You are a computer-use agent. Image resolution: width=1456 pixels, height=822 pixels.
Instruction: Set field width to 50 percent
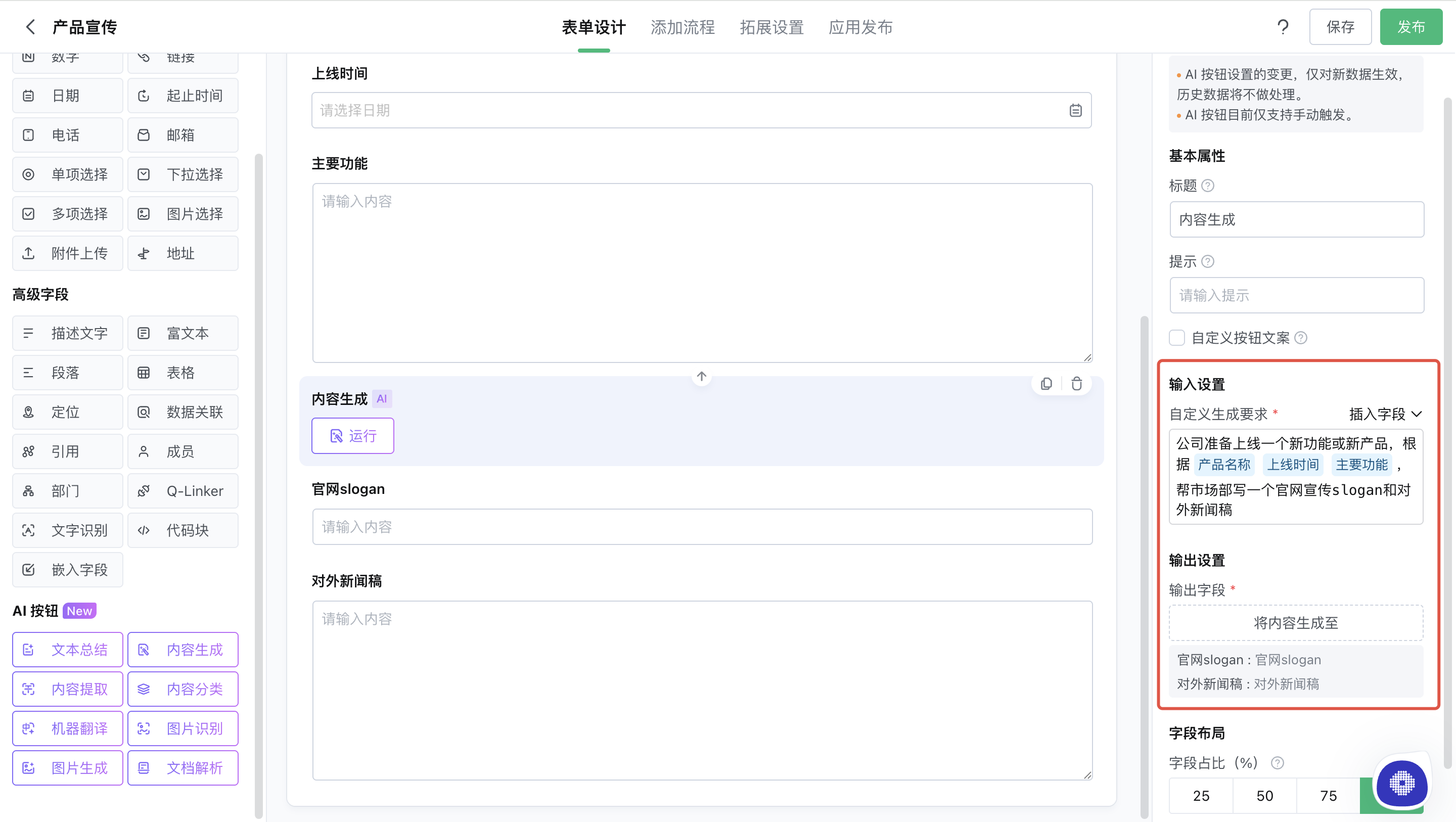point(1264,795)
